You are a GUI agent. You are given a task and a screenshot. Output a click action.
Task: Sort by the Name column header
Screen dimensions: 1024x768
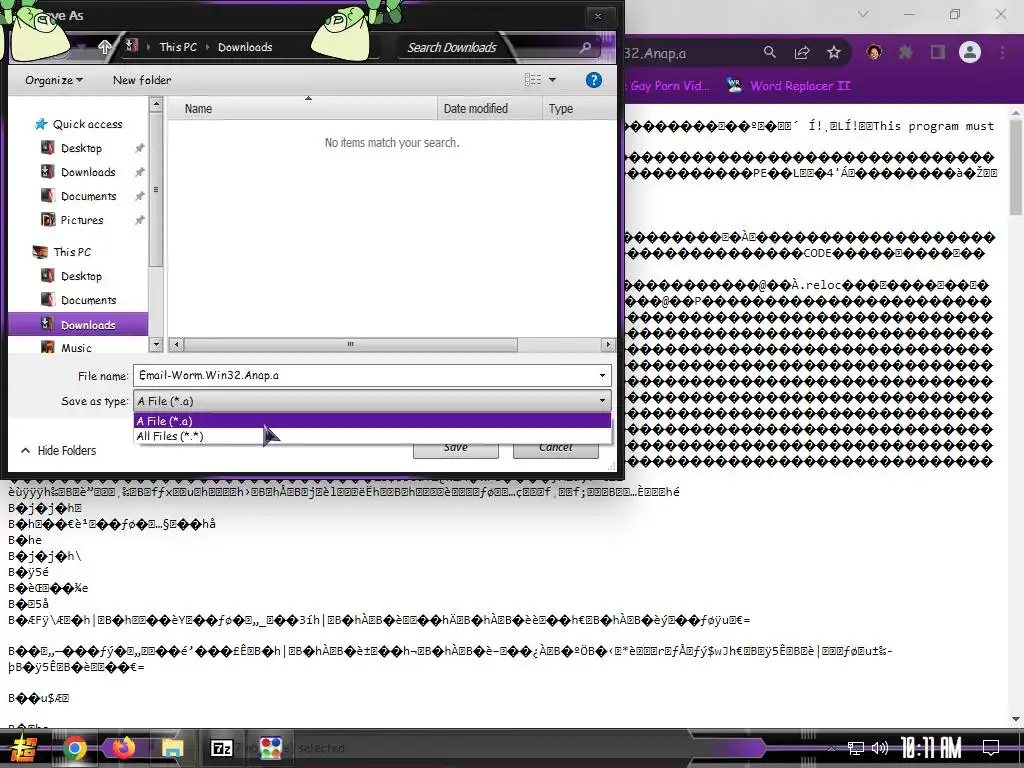(302, 108)
